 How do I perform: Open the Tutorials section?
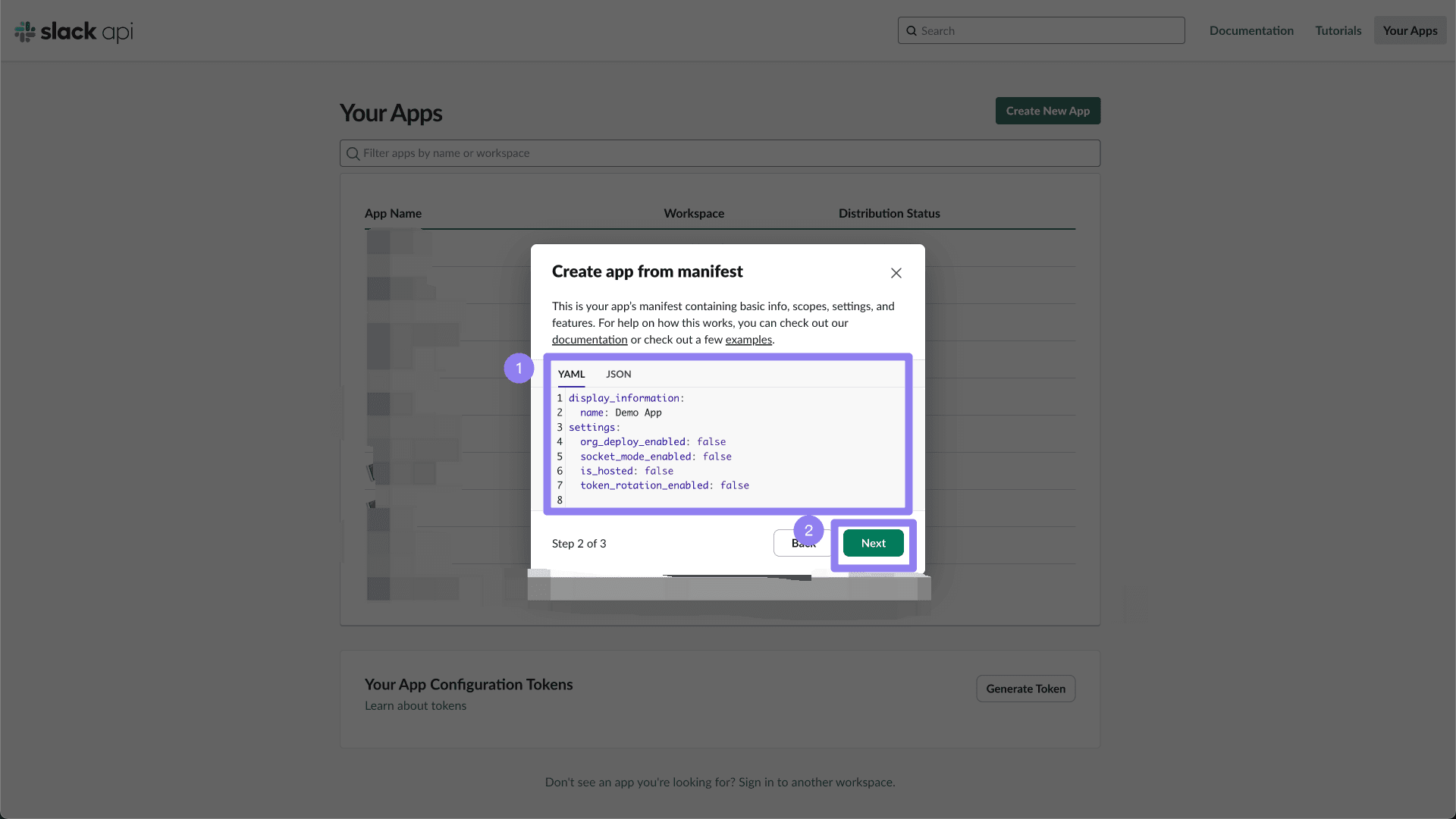tap(1338, 30)
